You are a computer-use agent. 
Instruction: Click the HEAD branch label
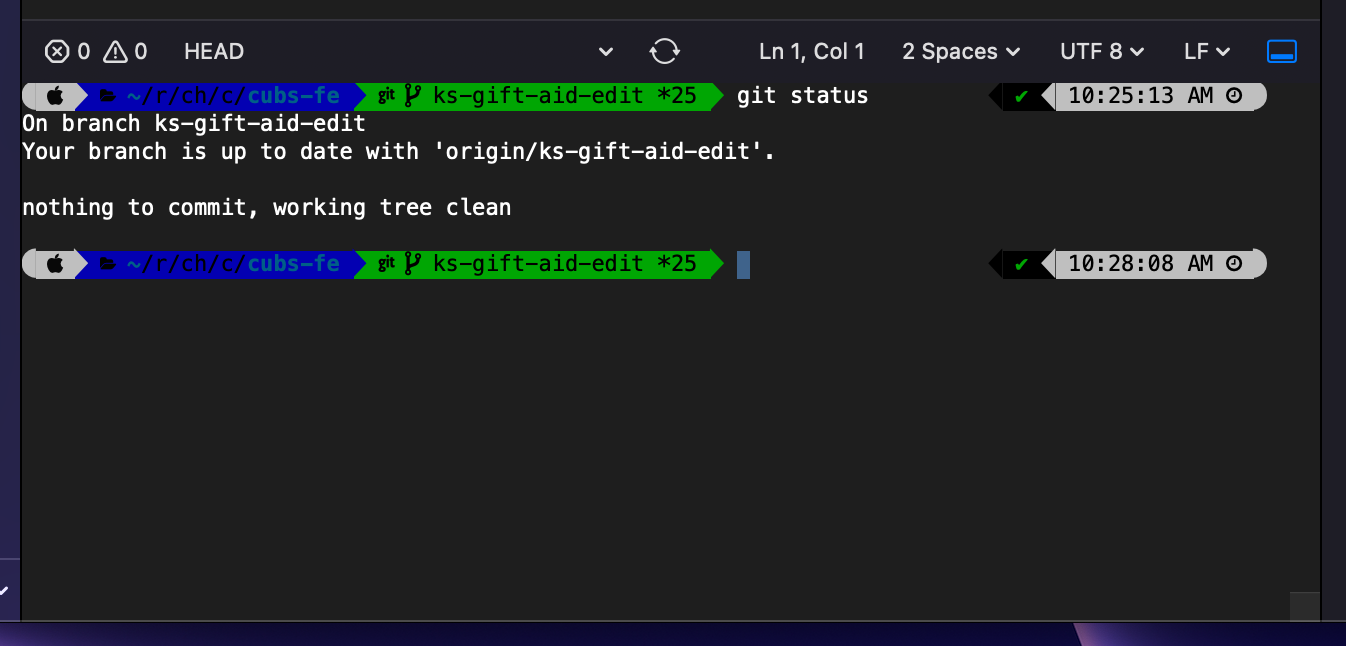pos(213,51)
